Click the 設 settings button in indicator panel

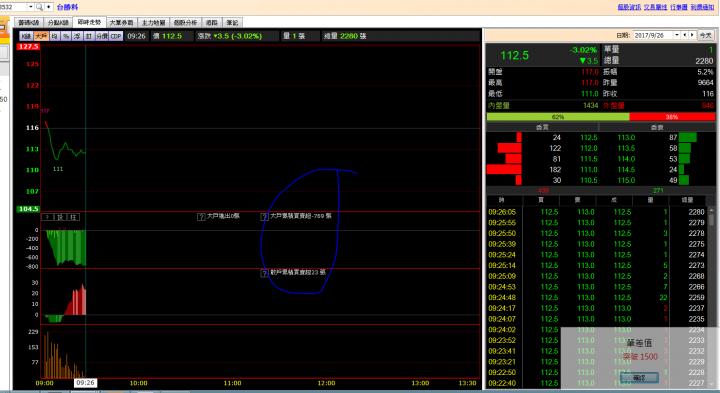coord(60,217)
